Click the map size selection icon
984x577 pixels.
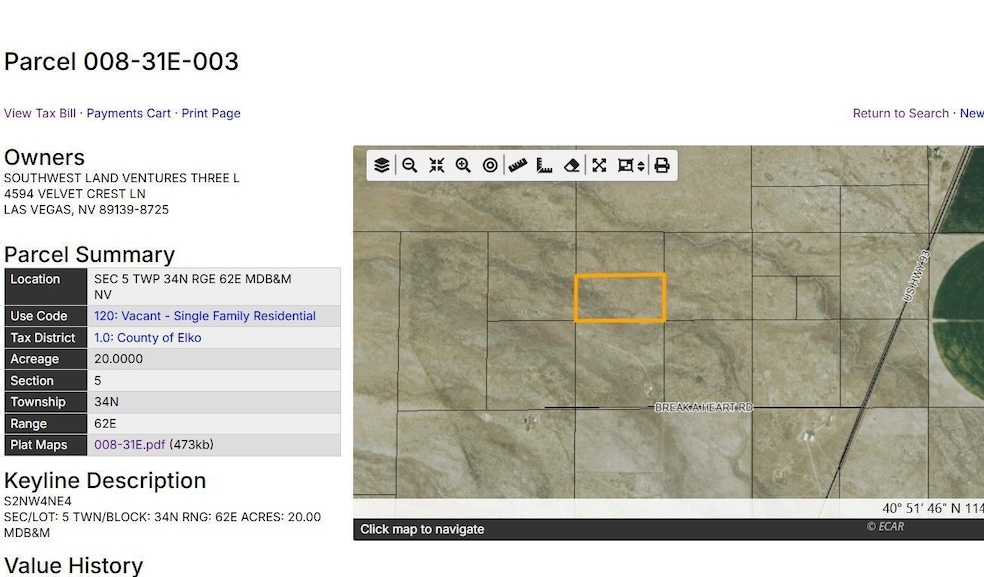[626, 166]
